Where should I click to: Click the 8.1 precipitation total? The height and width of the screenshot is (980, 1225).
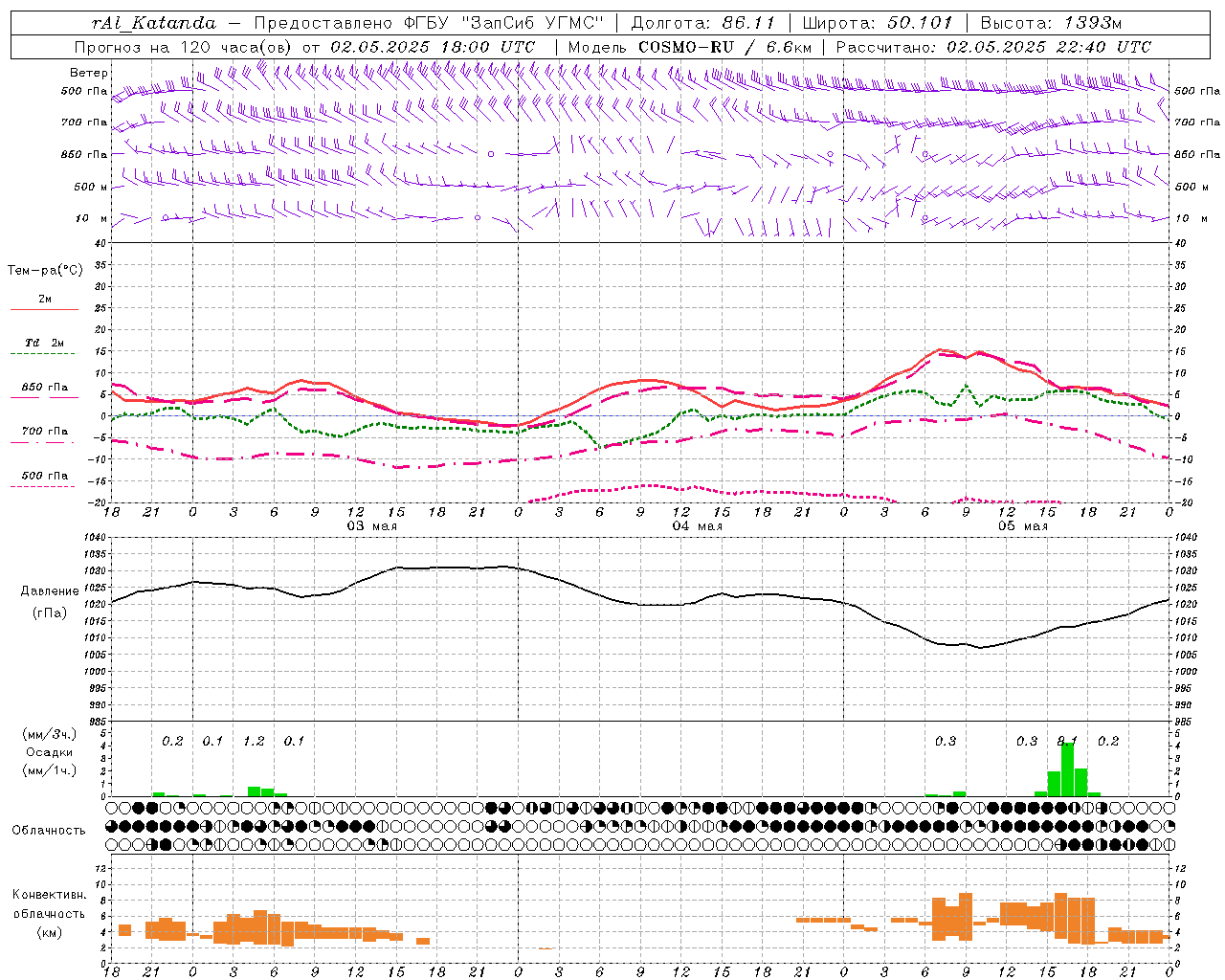(x=1067, y=742)
